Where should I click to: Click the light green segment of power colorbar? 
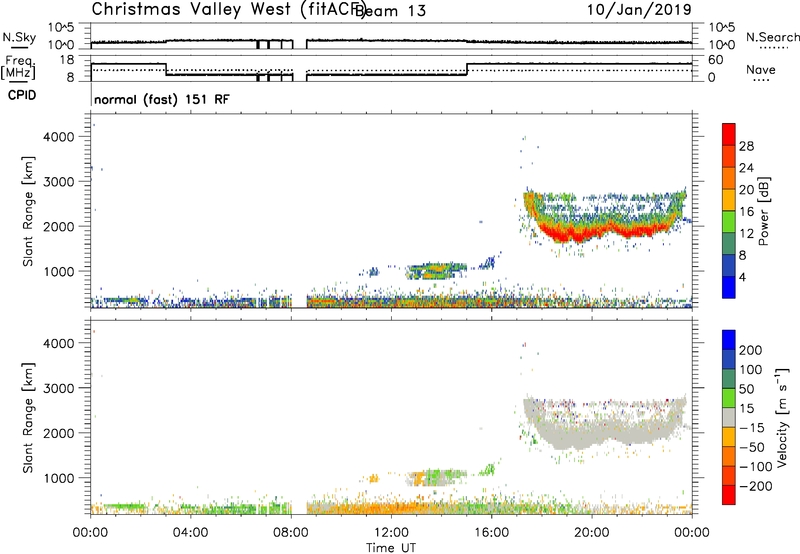729,222
